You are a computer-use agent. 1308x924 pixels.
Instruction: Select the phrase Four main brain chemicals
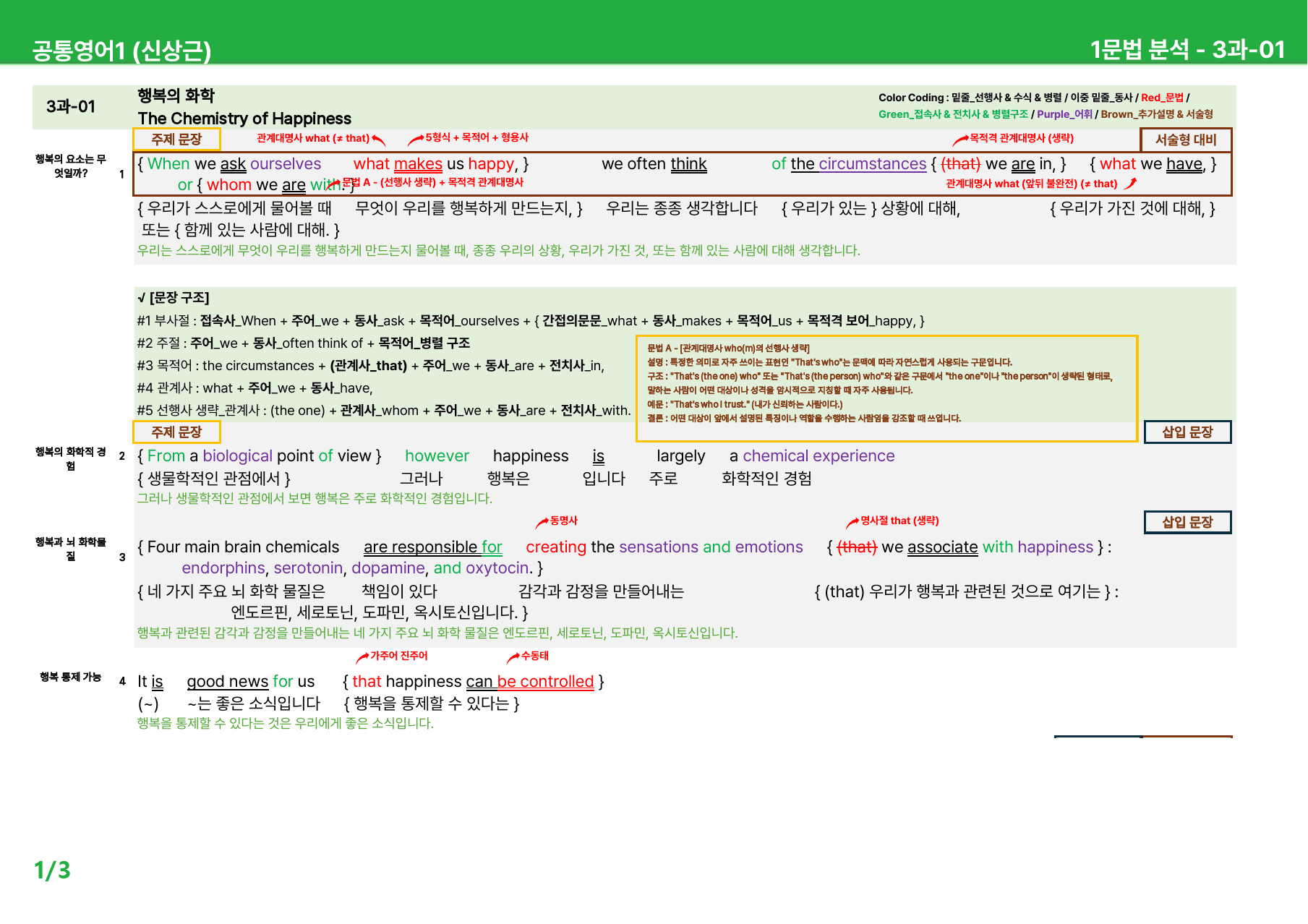pos(243,547)
